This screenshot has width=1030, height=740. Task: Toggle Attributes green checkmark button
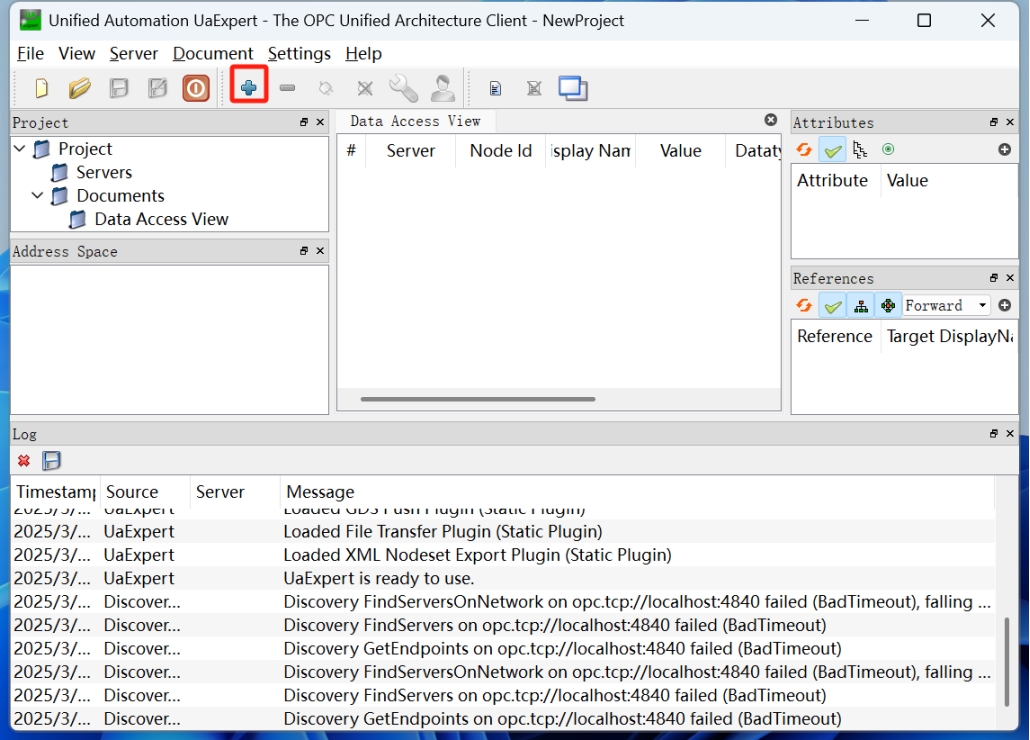(832, 150)
